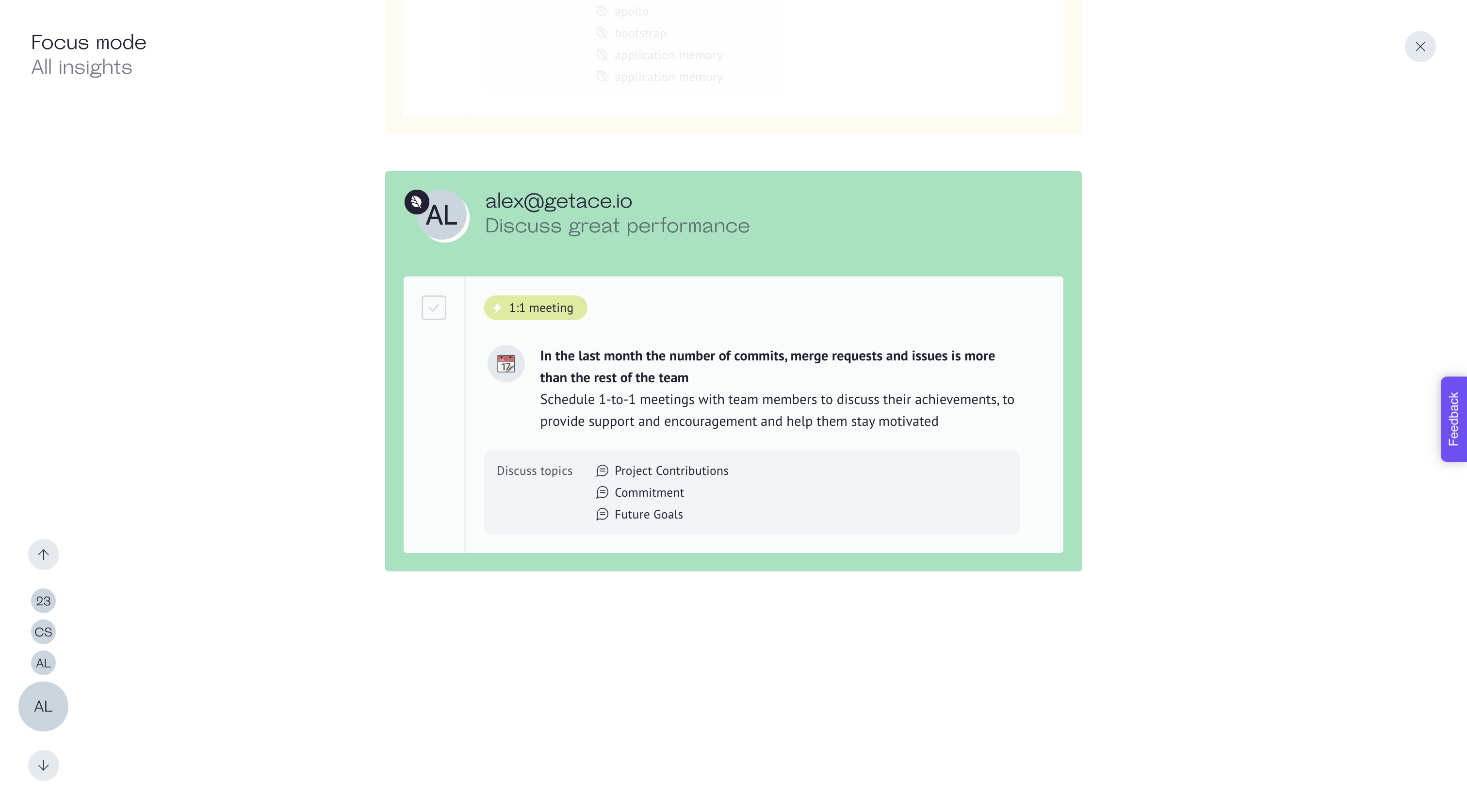The width and height of the screenshot is (1467, 812).
Task: Click the Future Goals chat icon
Action: [601, 514]
